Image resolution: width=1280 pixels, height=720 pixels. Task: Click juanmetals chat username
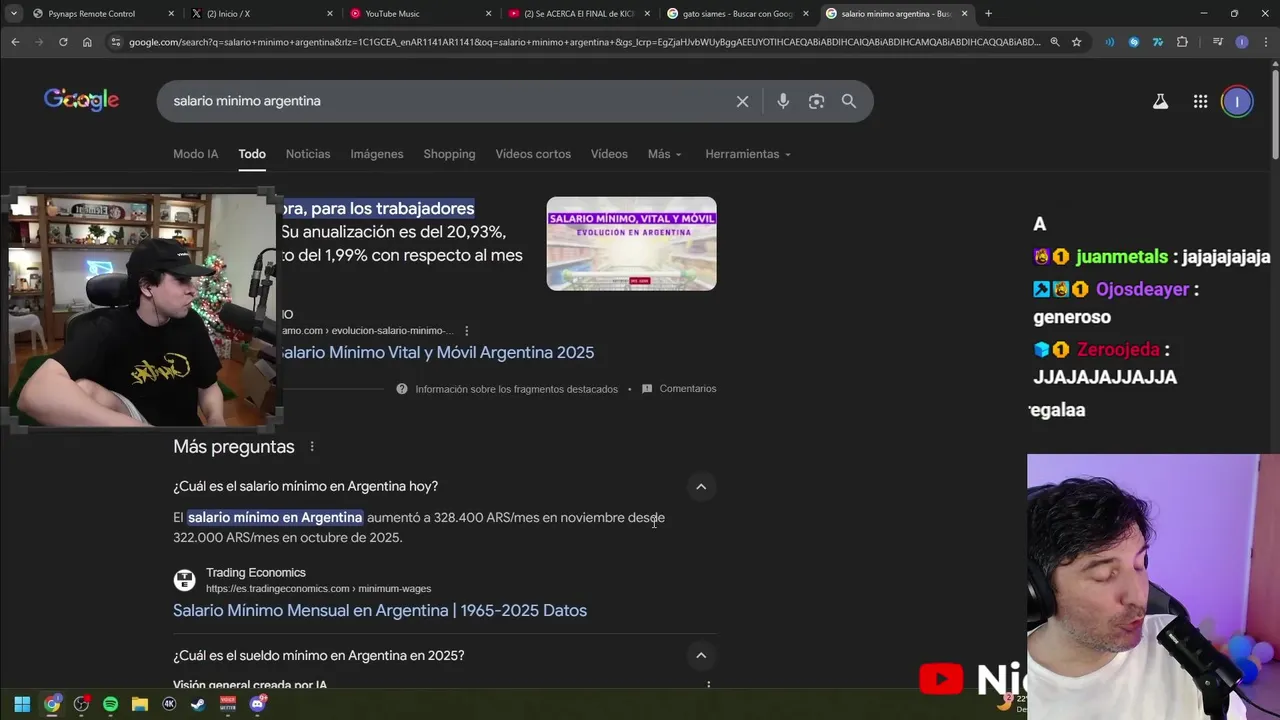[x=1122, y=257]
